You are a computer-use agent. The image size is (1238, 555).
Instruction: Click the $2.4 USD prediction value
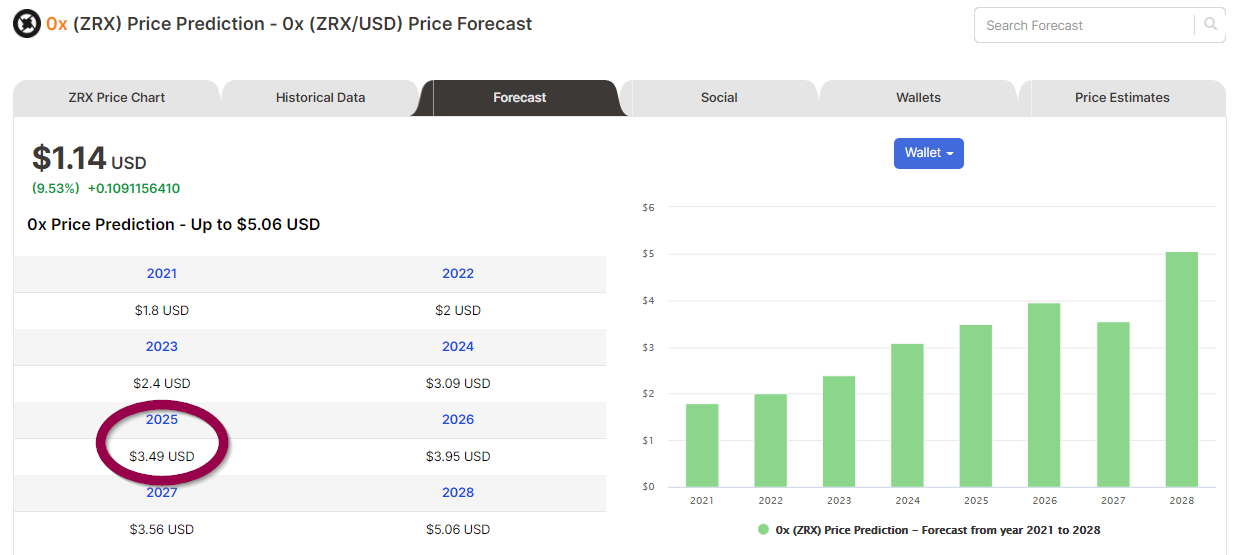coord(162,383)
